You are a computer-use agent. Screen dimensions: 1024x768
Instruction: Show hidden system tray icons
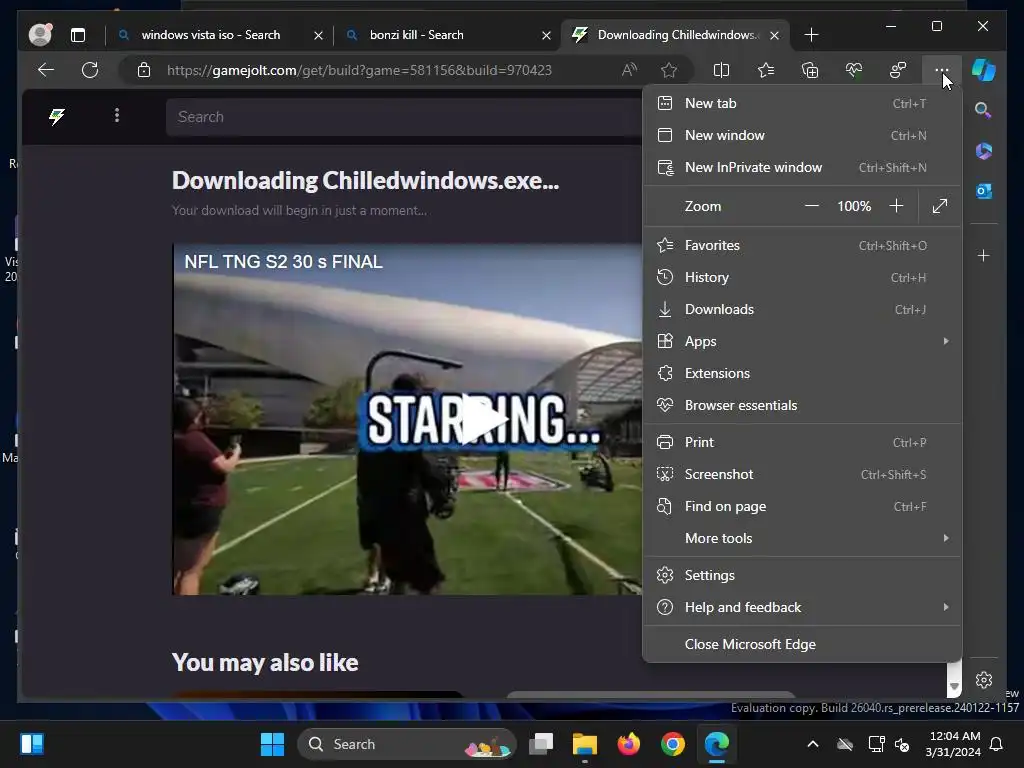813,744
